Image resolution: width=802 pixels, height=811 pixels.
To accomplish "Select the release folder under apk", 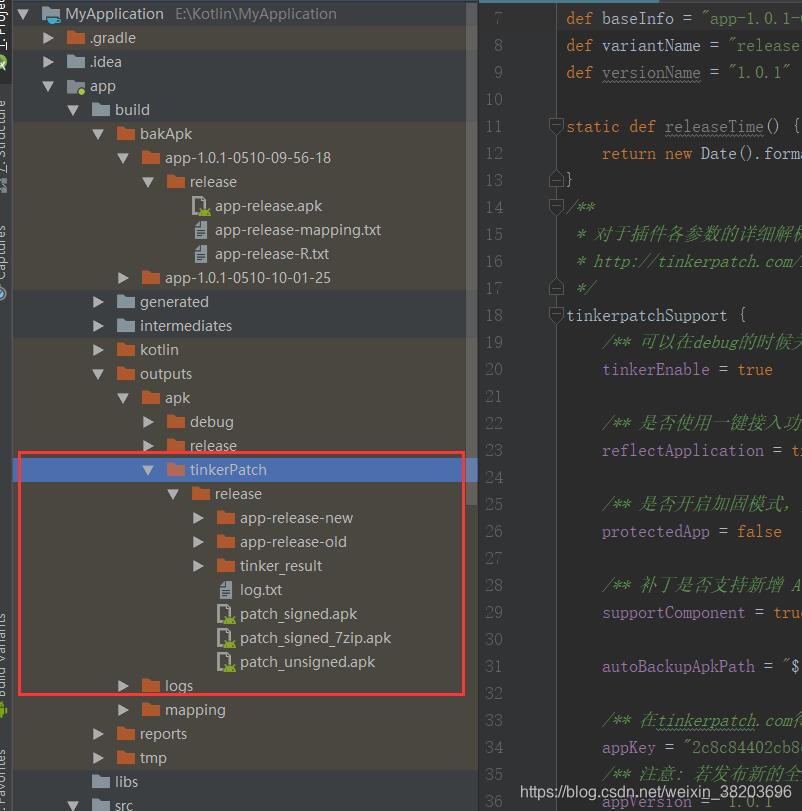I will (213, 445).
